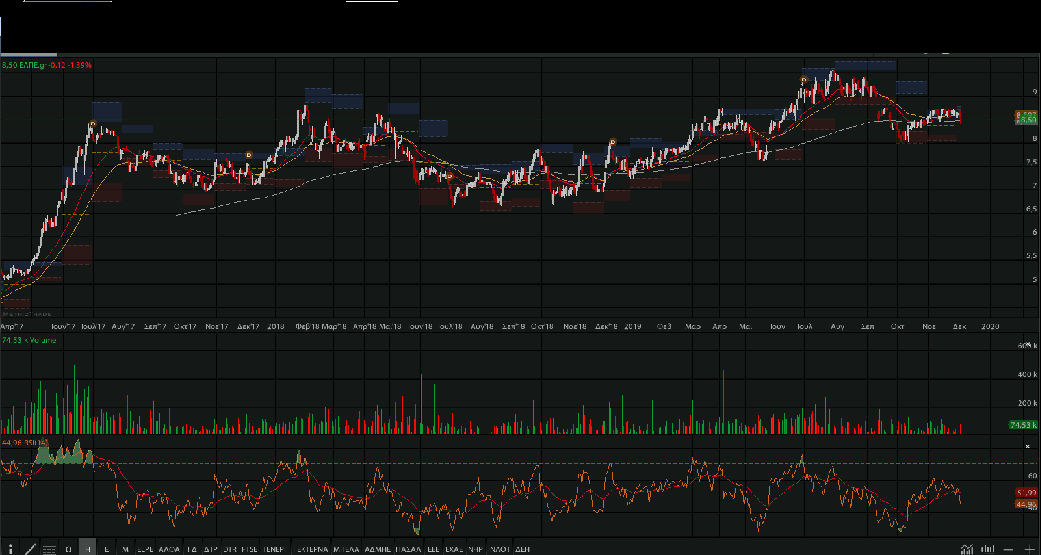Toggle the highlighted H timeframe button
The image size is (1041, 555).
88,548
